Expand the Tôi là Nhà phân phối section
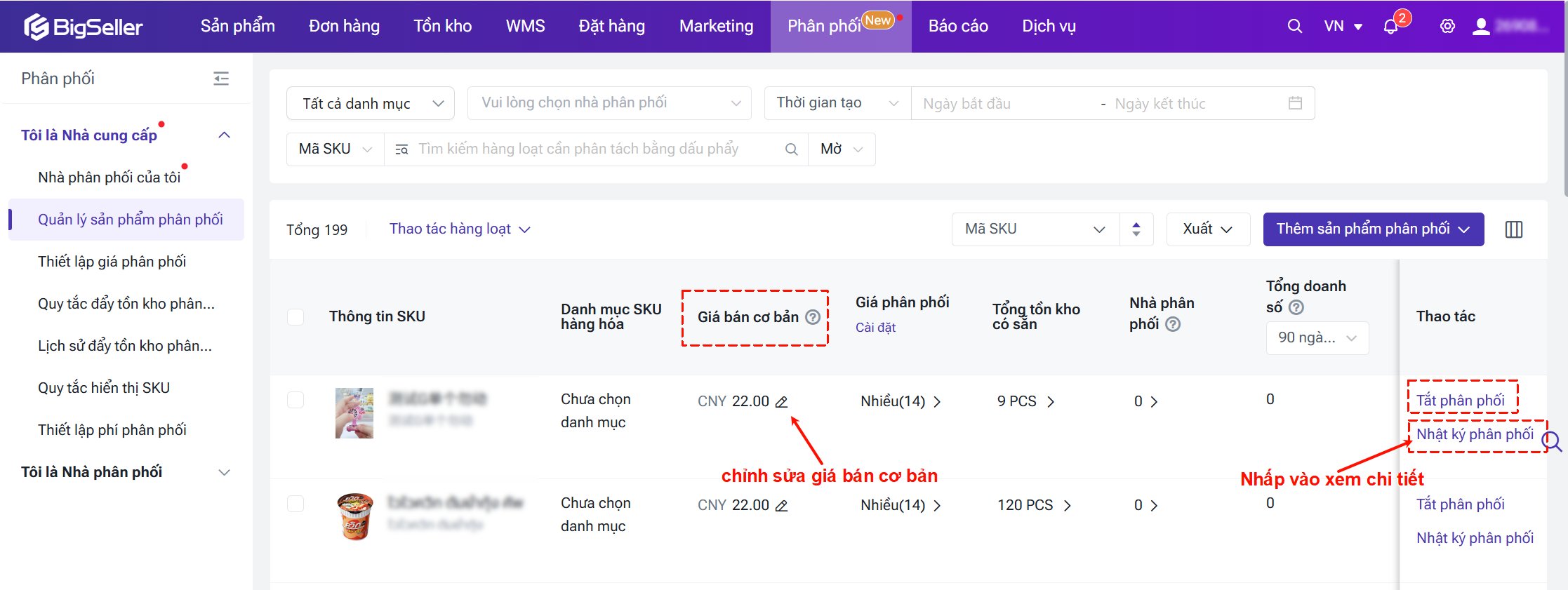This screenshot has height=590, width=1568. point(225,473)
